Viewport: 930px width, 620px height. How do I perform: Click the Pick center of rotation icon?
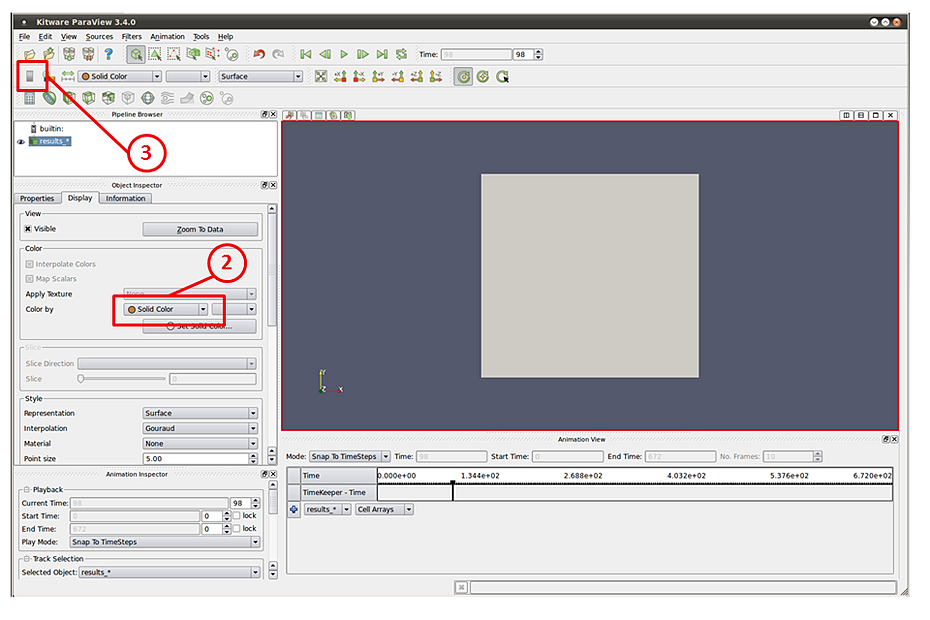(502, 77)
